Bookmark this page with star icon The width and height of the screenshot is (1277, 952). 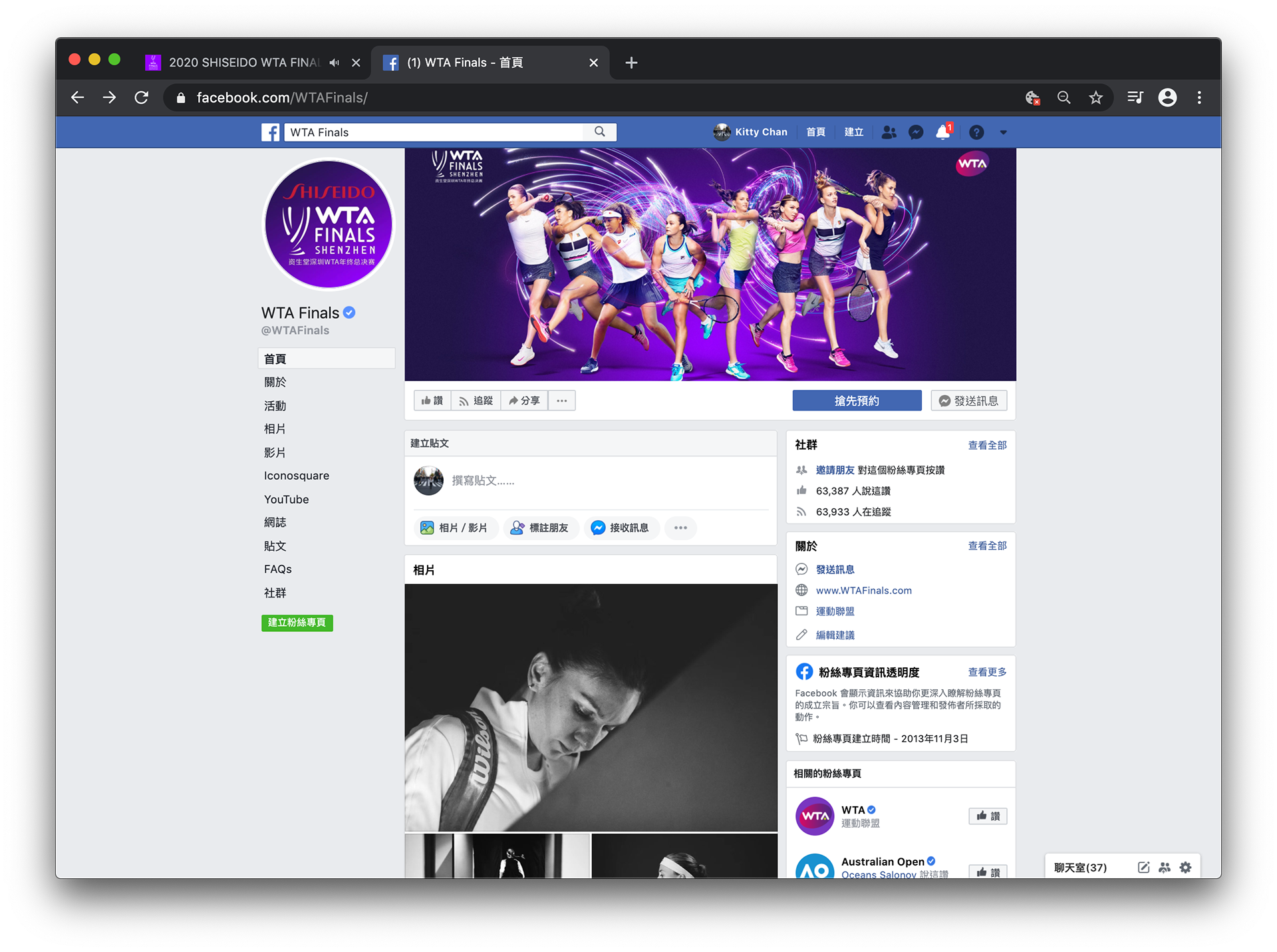(x=1095, y=98)
